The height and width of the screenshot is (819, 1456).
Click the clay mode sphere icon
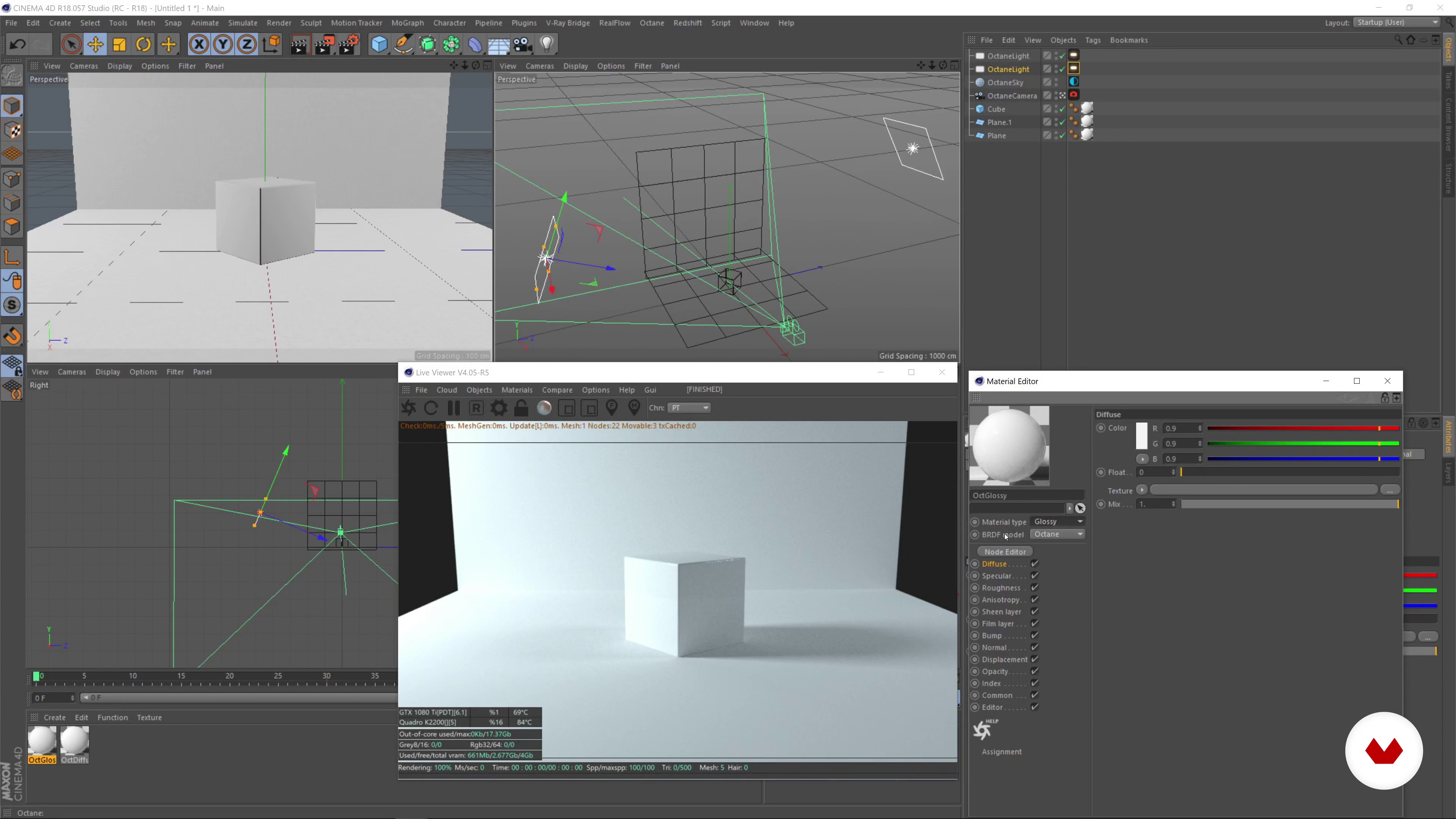[x=544, y=408]
